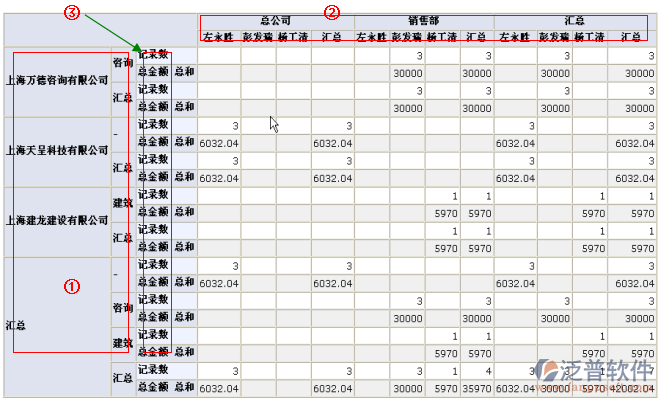Select 左永胜 sub-header under top-level 汇总 group
Viewport: 663px width, 403px height.
click(515, 37)
